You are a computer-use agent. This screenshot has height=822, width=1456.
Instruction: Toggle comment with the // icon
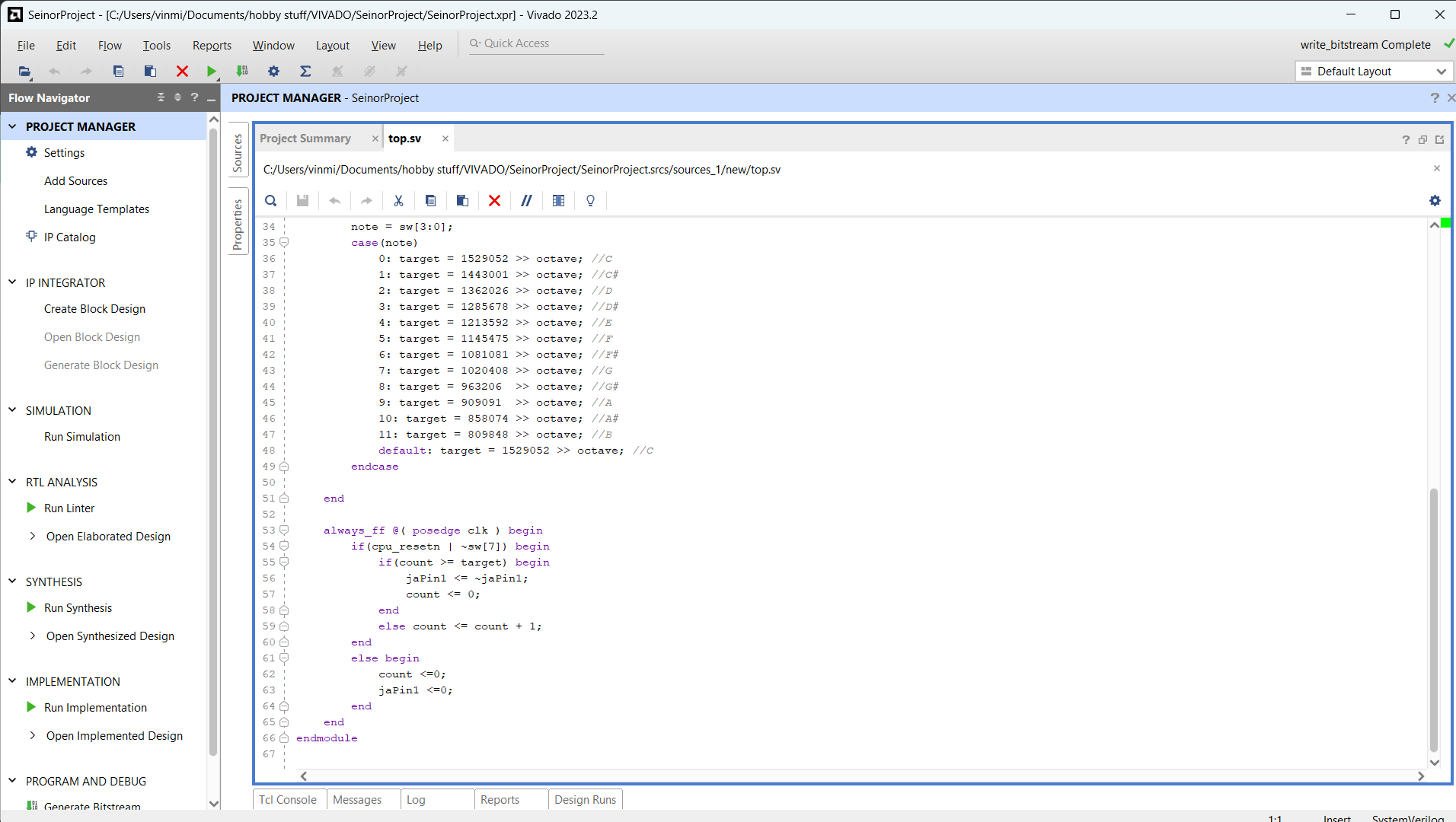[526, 200]
